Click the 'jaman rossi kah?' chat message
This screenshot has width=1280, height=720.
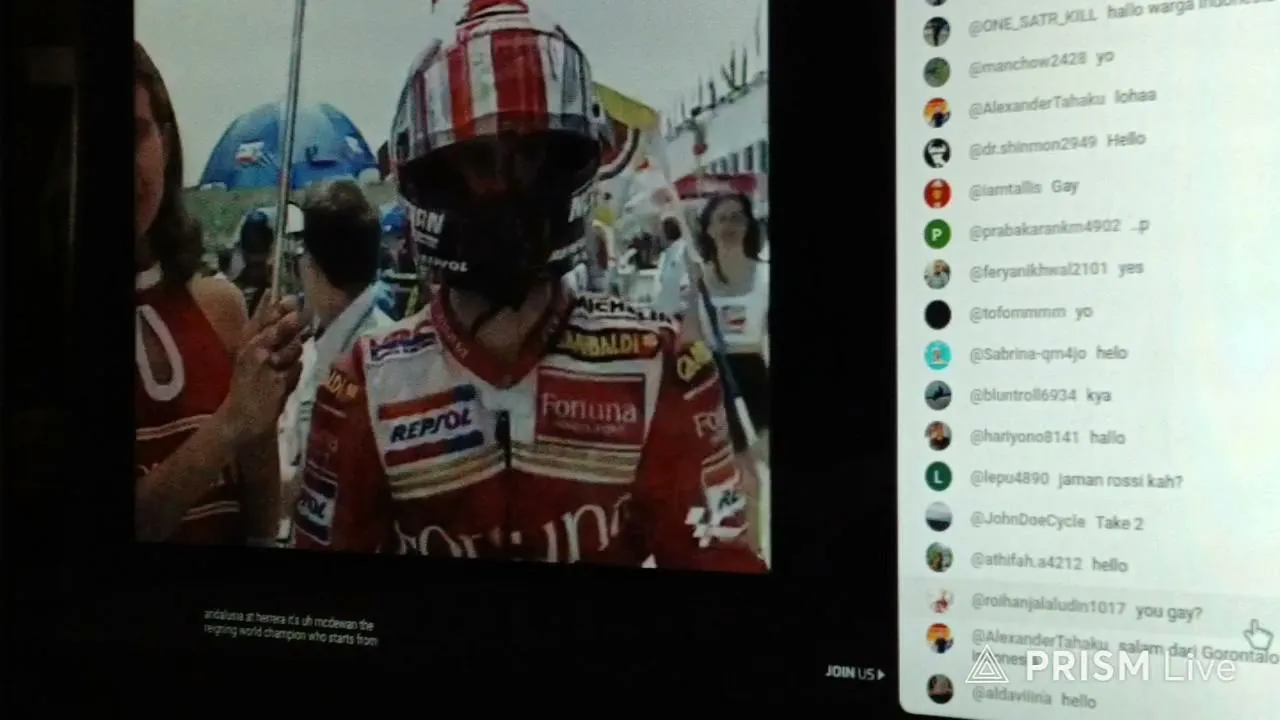(x=1120, y=481)
